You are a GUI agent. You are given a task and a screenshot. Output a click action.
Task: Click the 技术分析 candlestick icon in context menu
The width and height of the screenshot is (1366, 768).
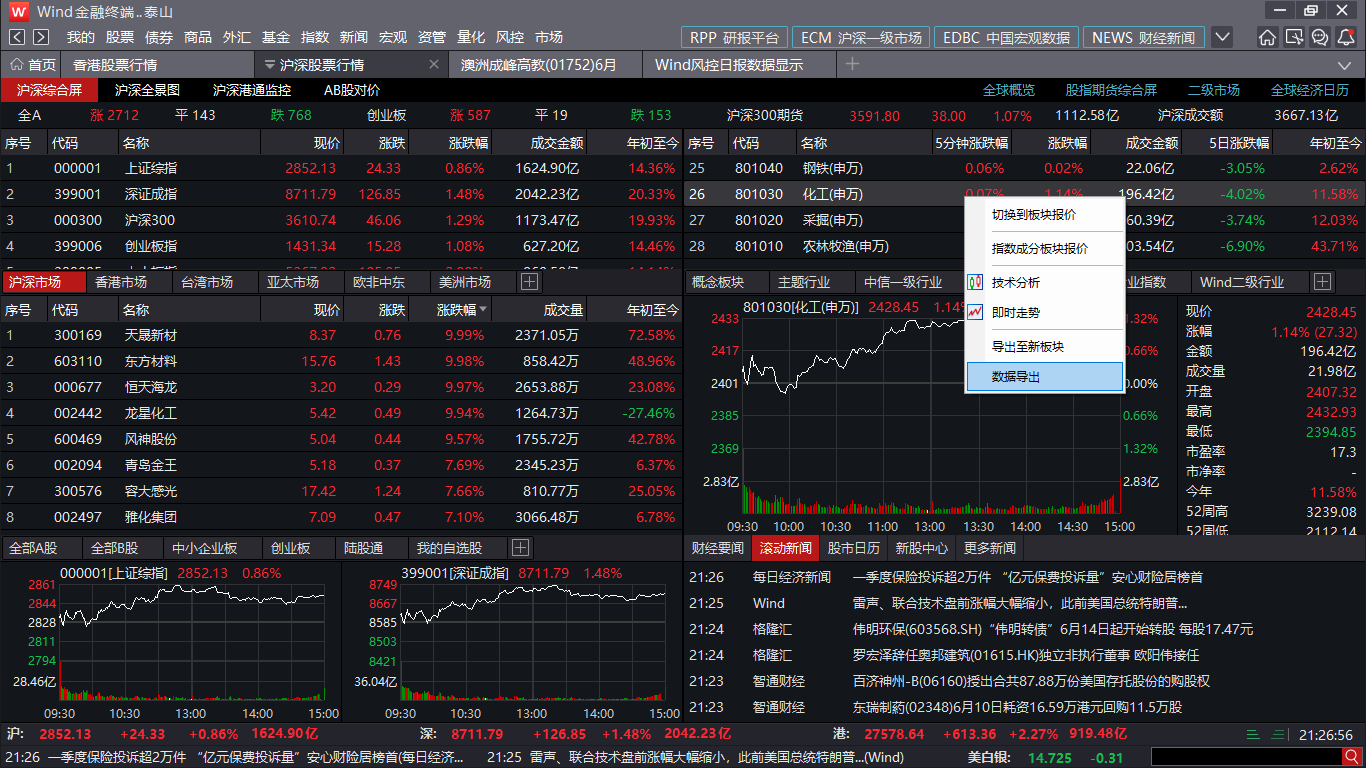pos(976,283)
